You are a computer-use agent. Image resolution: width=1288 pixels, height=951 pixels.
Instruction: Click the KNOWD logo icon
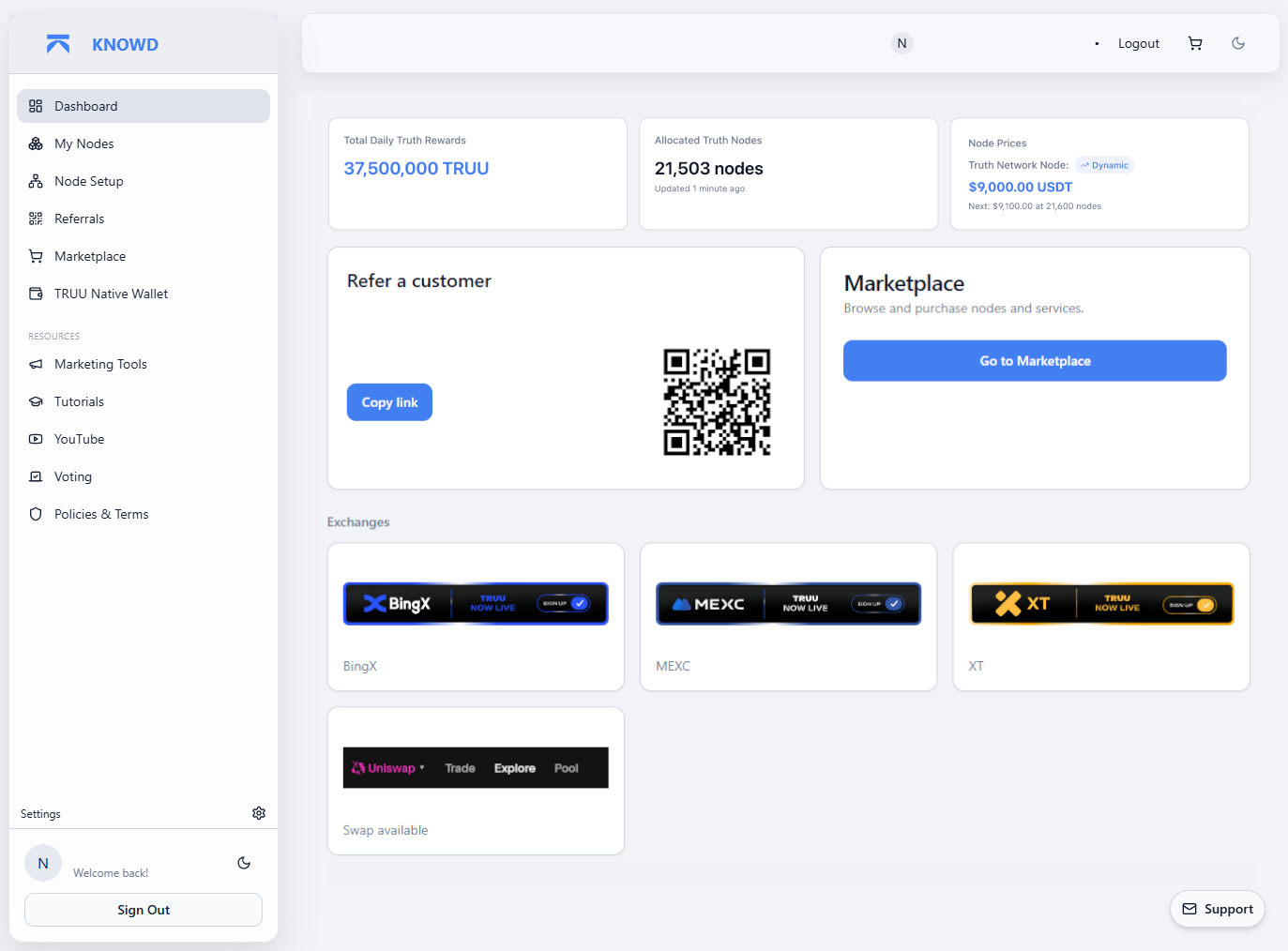[x=58, y=44]
